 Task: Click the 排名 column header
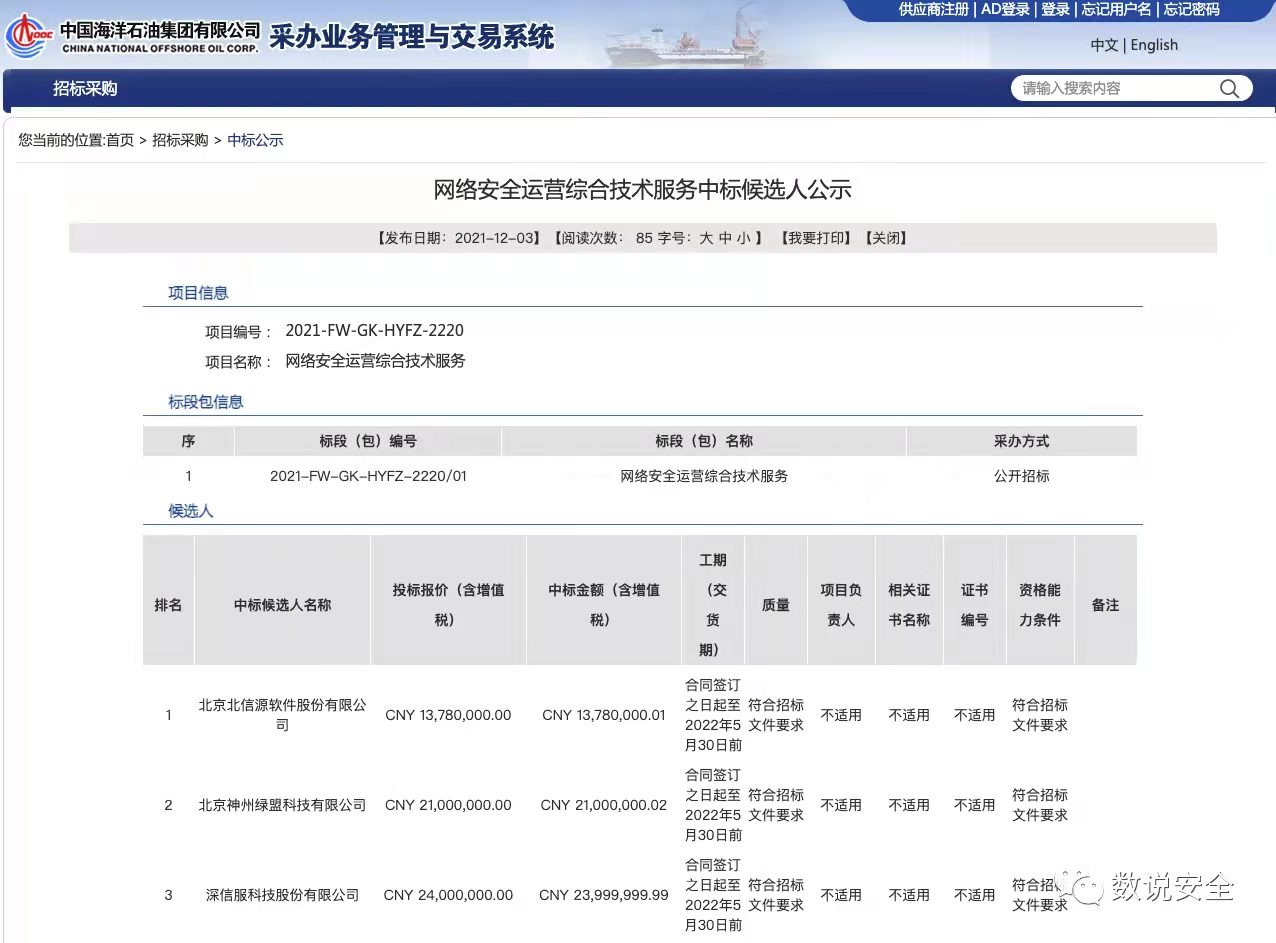(x=168, y=605)
